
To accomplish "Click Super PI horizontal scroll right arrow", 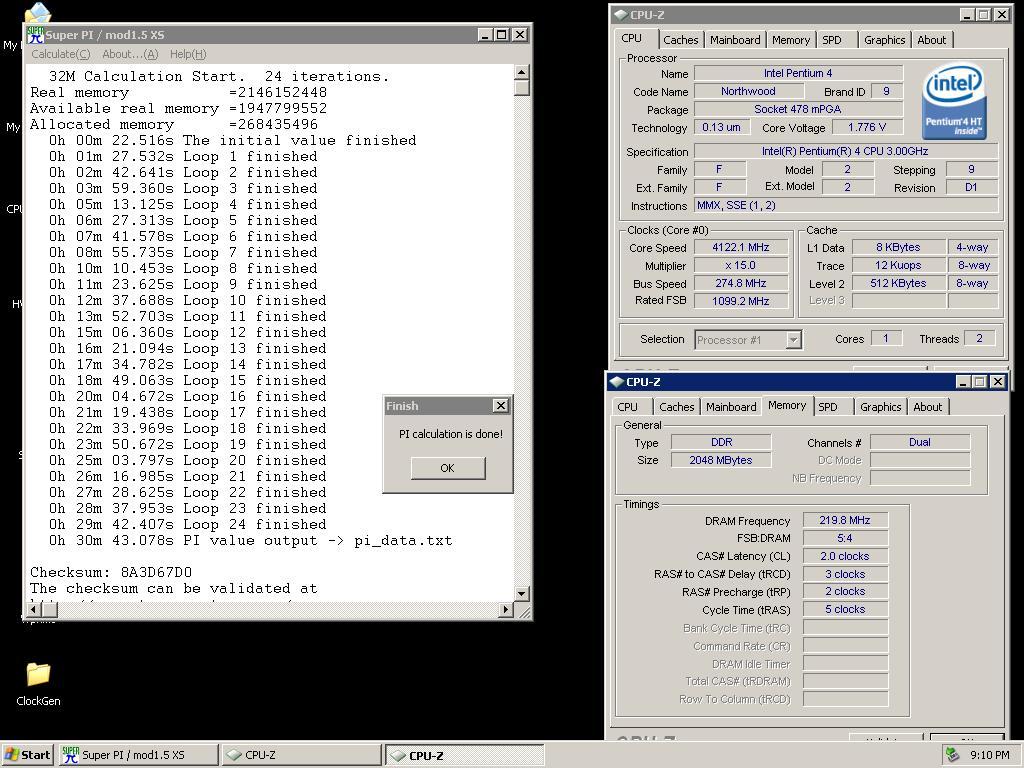I will pyautogui.click(x=505, y=609).
